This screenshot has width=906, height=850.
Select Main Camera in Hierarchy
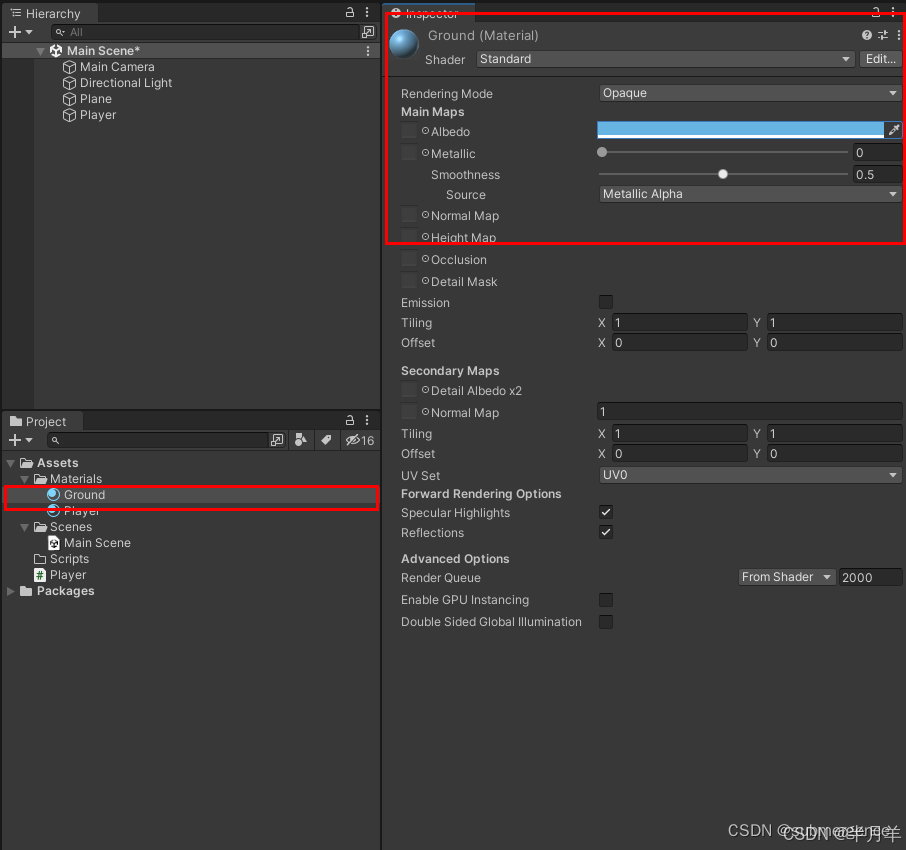tap(117, 67)
